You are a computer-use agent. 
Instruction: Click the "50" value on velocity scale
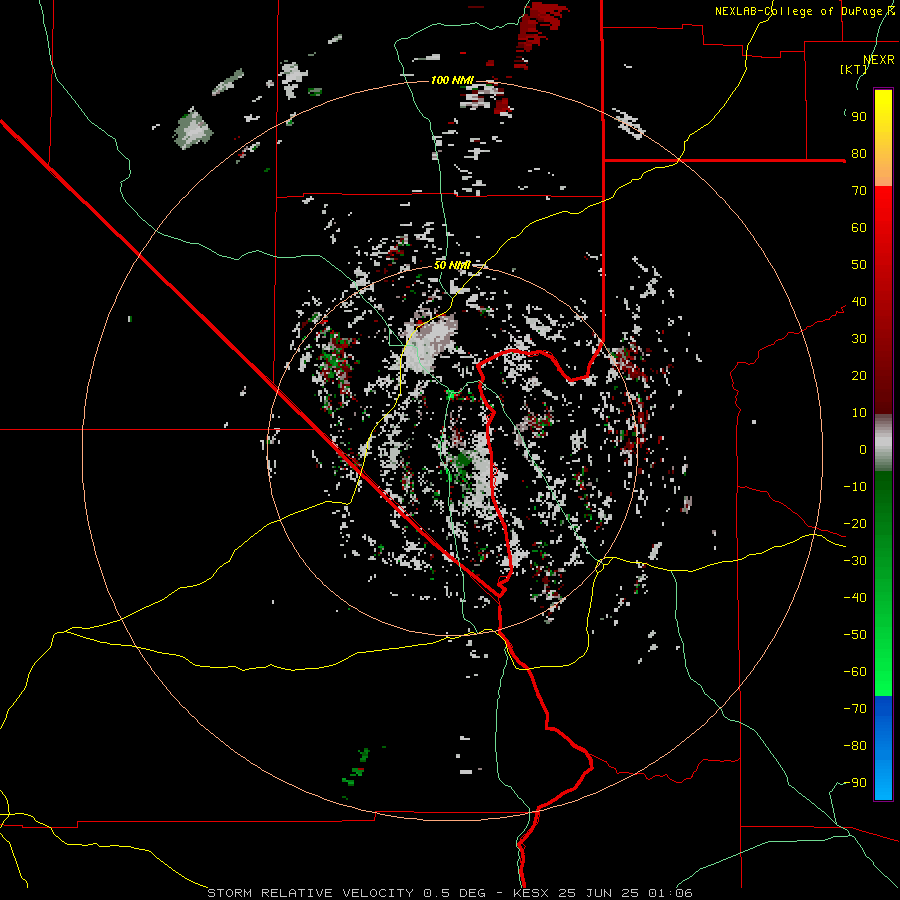859,265
